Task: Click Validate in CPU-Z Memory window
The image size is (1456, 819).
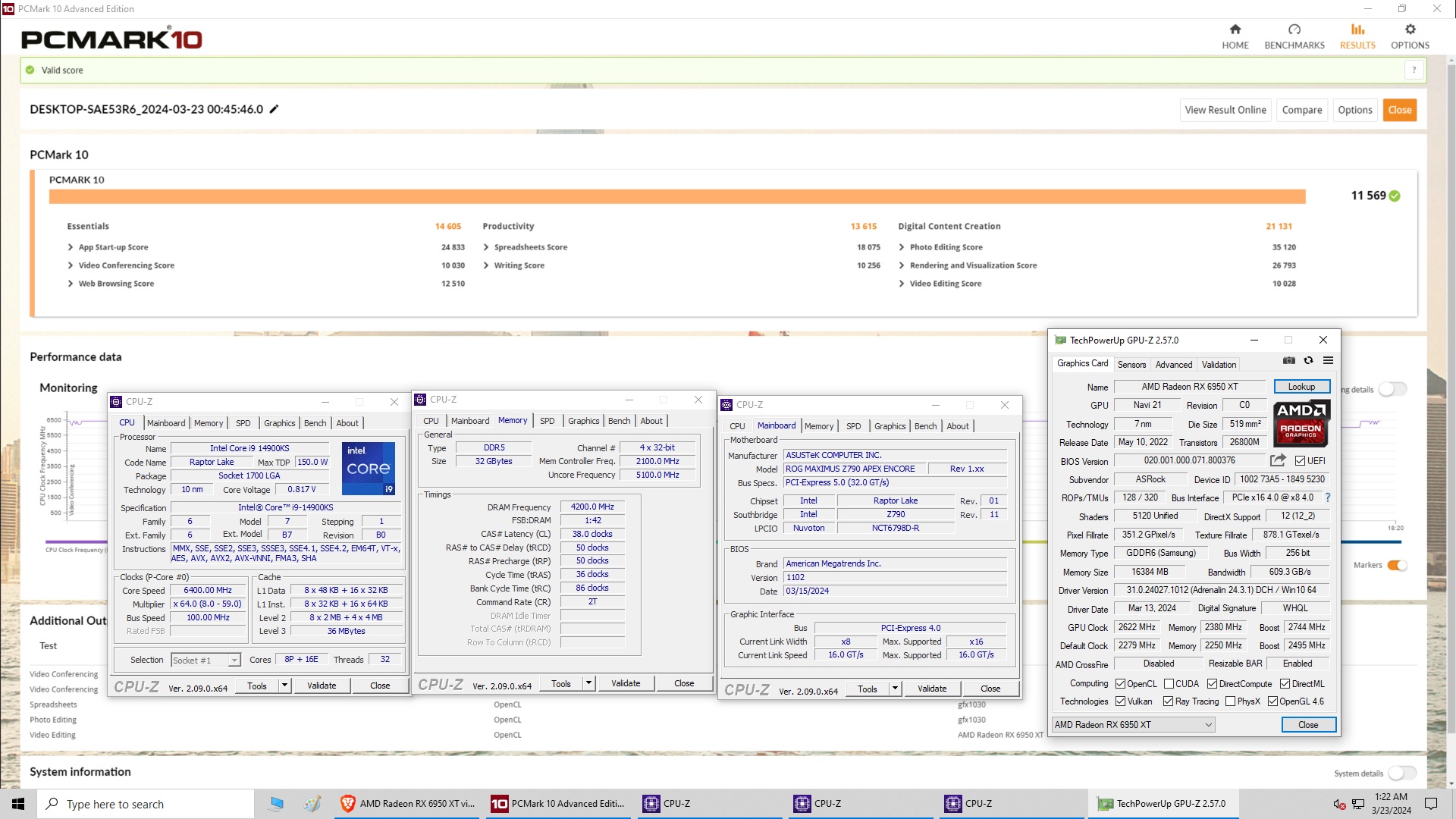Action: tap(626, 683)
